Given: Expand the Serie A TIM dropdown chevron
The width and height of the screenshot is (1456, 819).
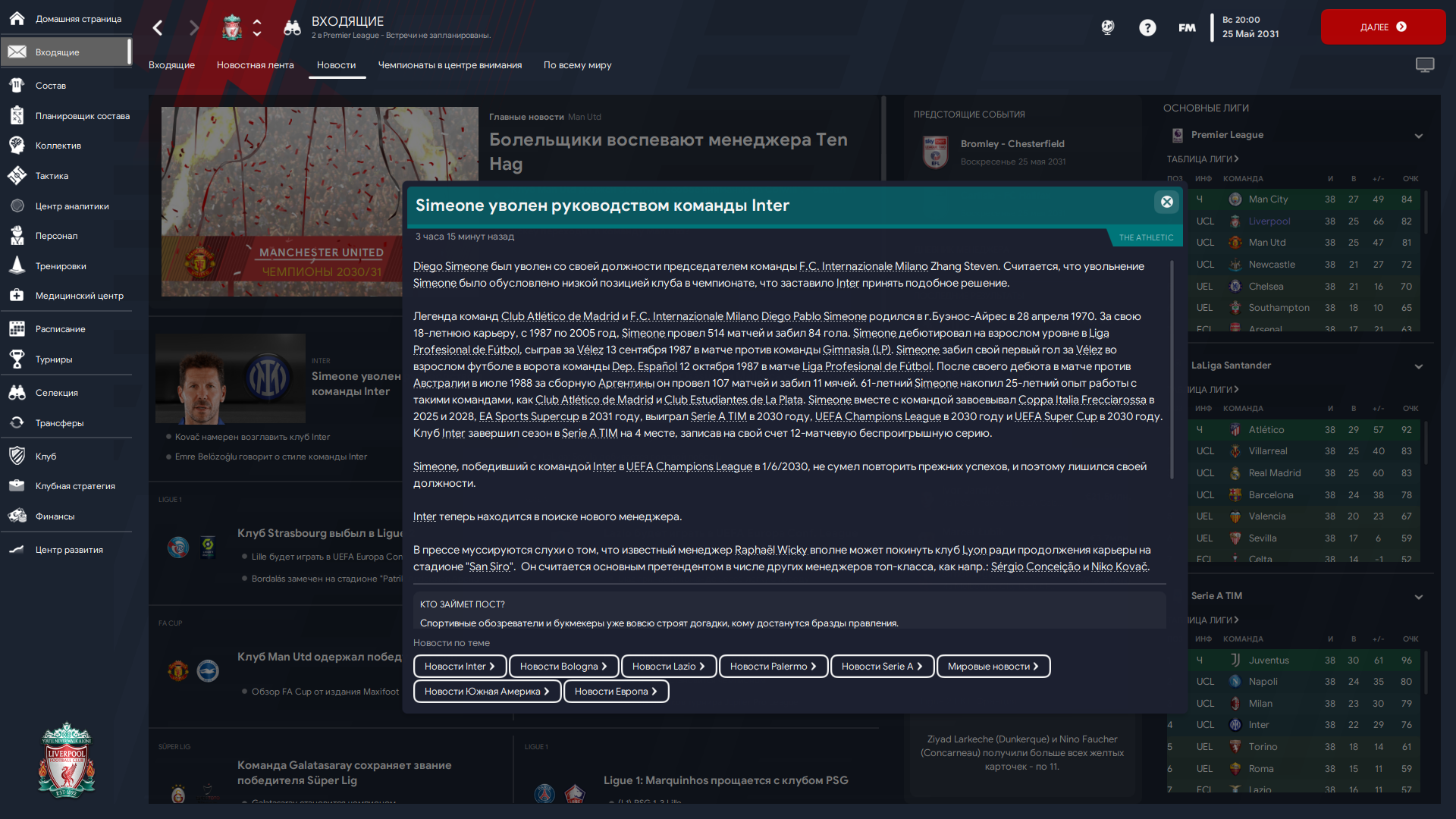Looking at the screenshot, I should pos(1418,597).
